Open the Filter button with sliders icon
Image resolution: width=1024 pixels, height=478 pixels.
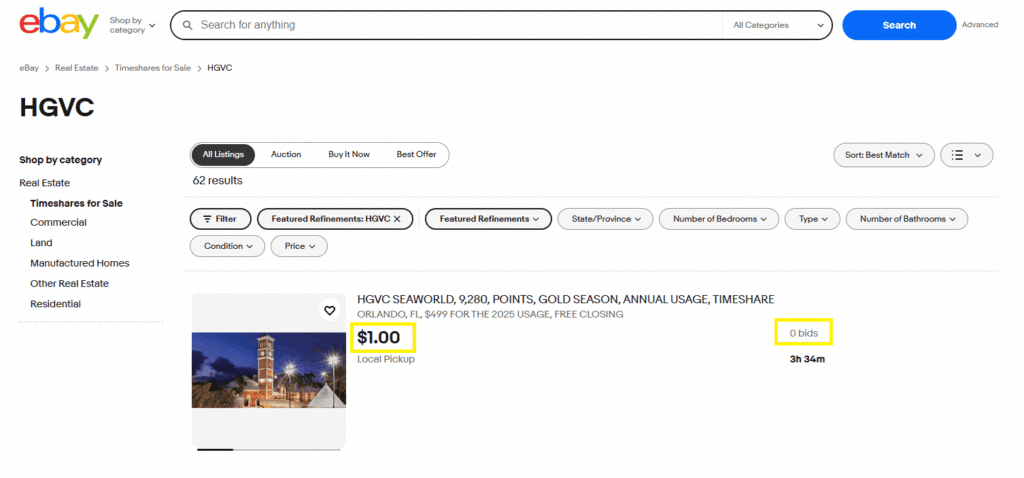pyautogui.click(x=221, y=219)
